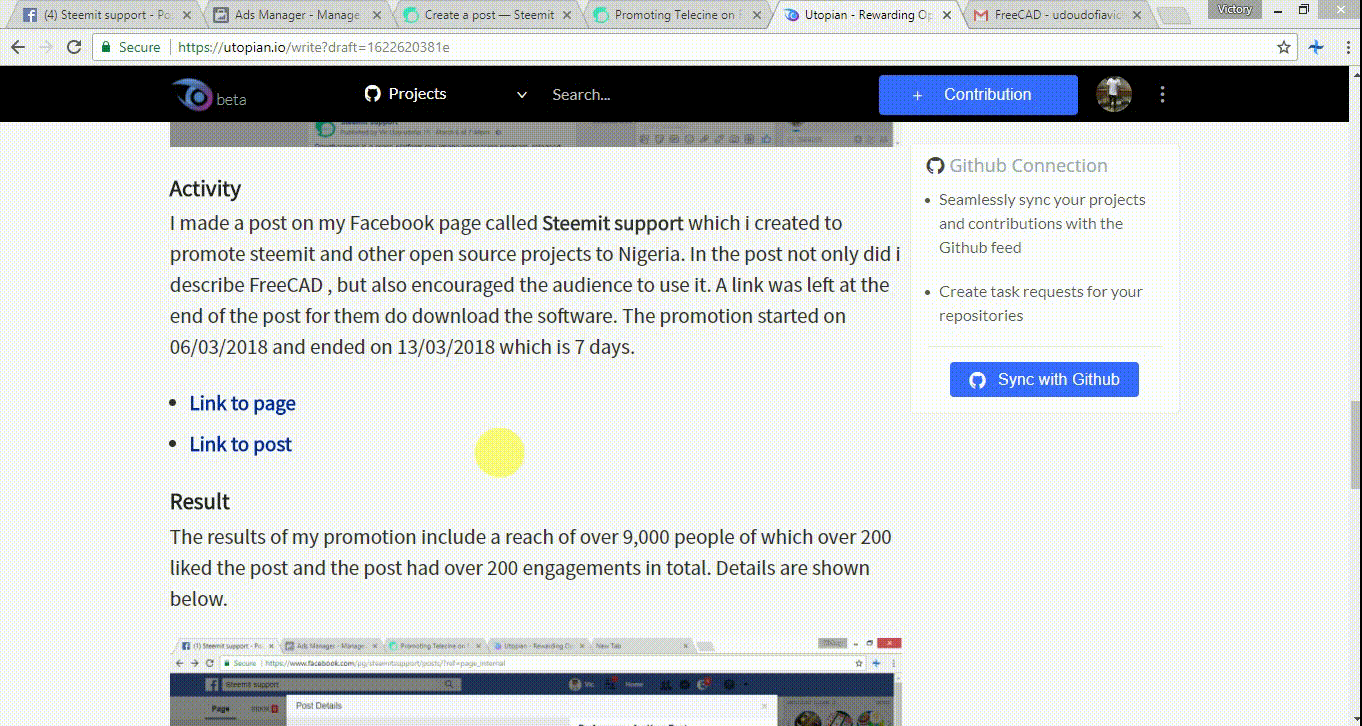Open the three-dot more options menu
The height and width of the screenshot is (726, 1362).
1162,94
